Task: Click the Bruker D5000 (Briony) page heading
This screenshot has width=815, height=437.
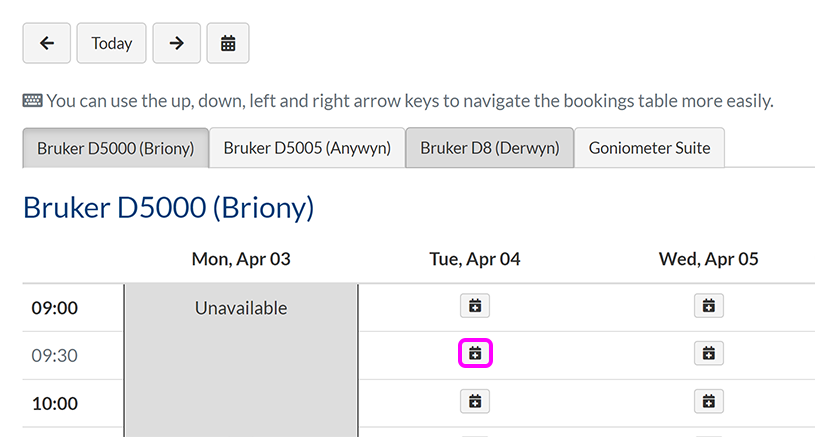Action: 168,208
